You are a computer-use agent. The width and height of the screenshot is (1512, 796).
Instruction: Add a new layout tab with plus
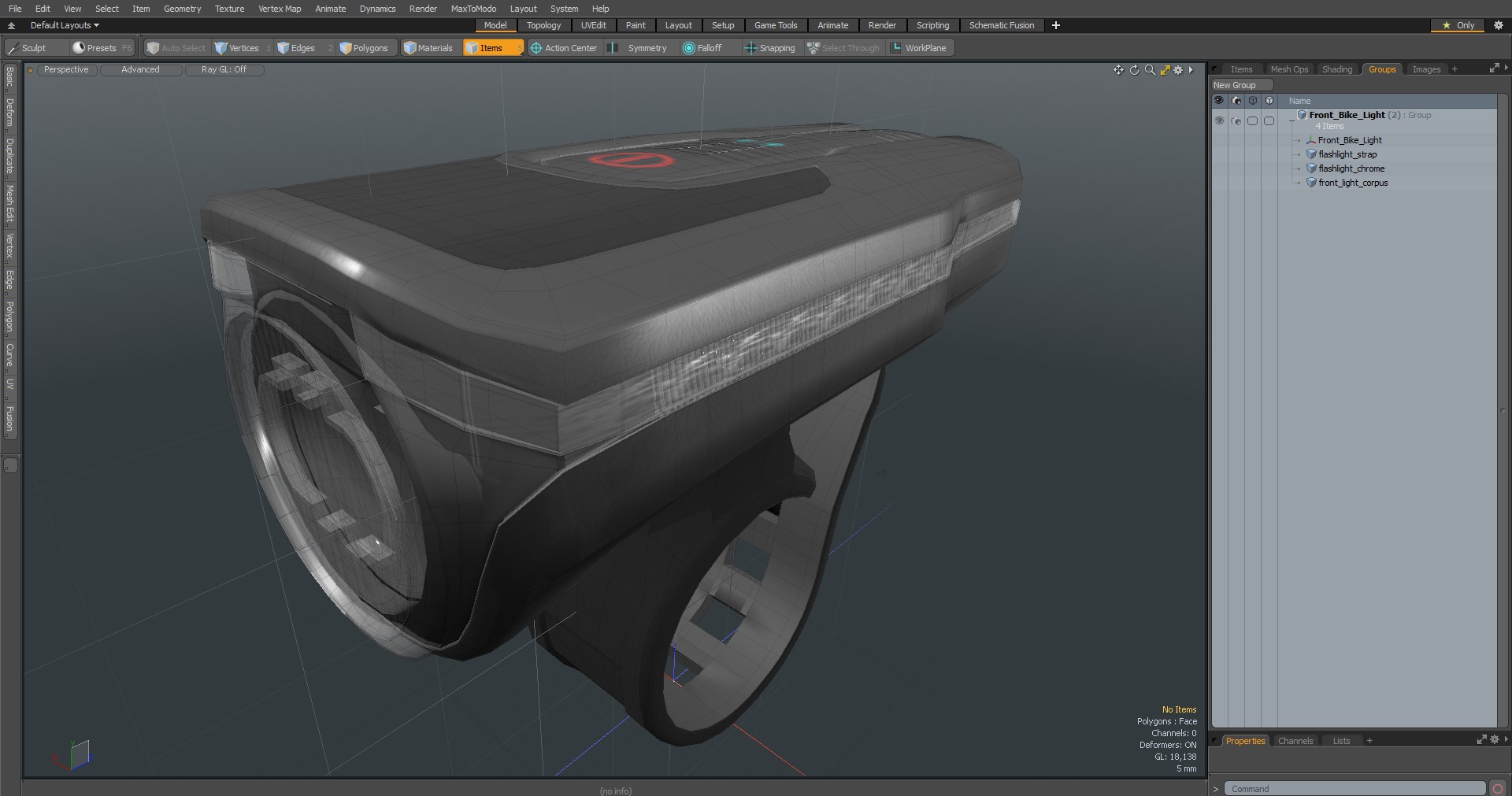click(1056, 25)
